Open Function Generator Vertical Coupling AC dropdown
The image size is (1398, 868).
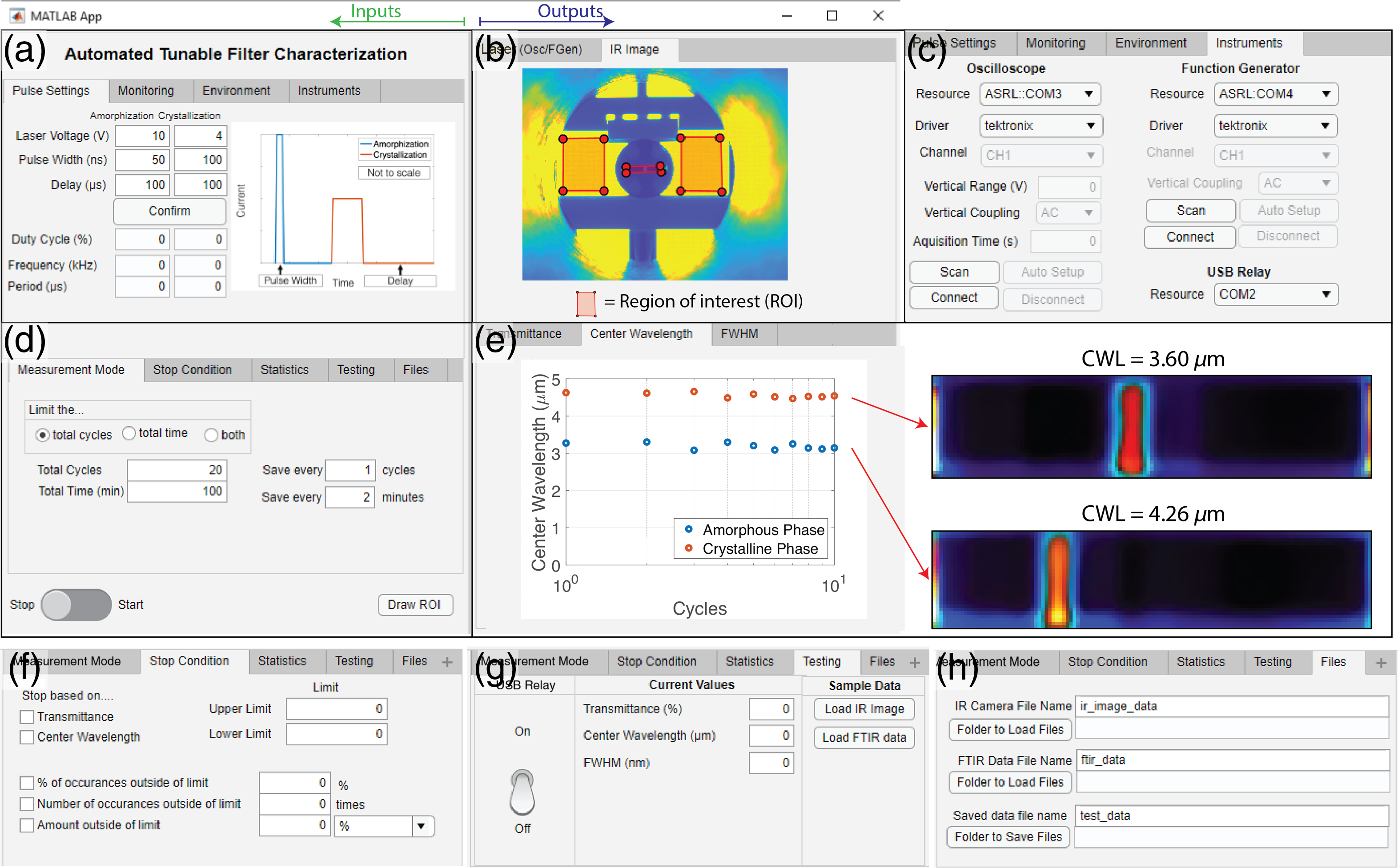(1298, 183)
